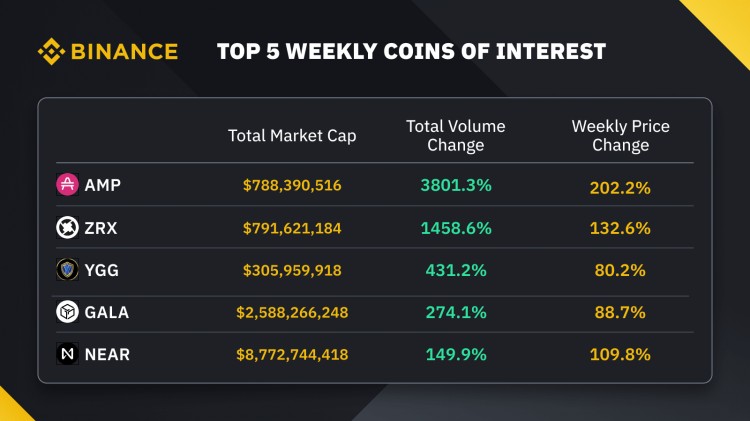Click GALA market cap $2,588,266,248
This screenshot has width=750, height=421.
pos(292,312)
